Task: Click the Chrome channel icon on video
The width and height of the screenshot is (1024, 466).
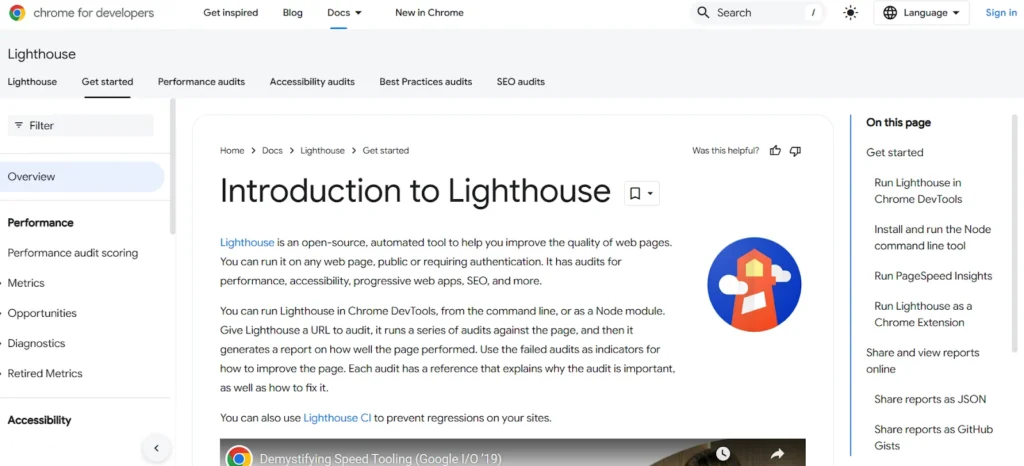Action: tap(239, 457)
